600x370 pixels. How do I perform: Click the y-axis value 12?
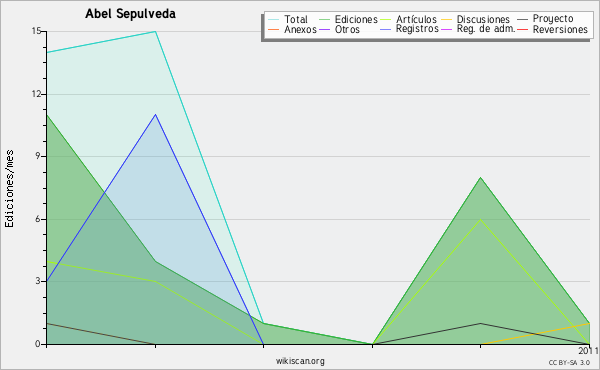(36, 94)
